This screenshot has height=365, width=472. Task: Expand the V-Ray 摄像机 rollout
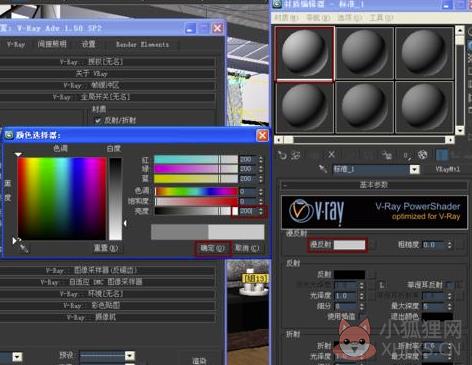coord(107,317)
